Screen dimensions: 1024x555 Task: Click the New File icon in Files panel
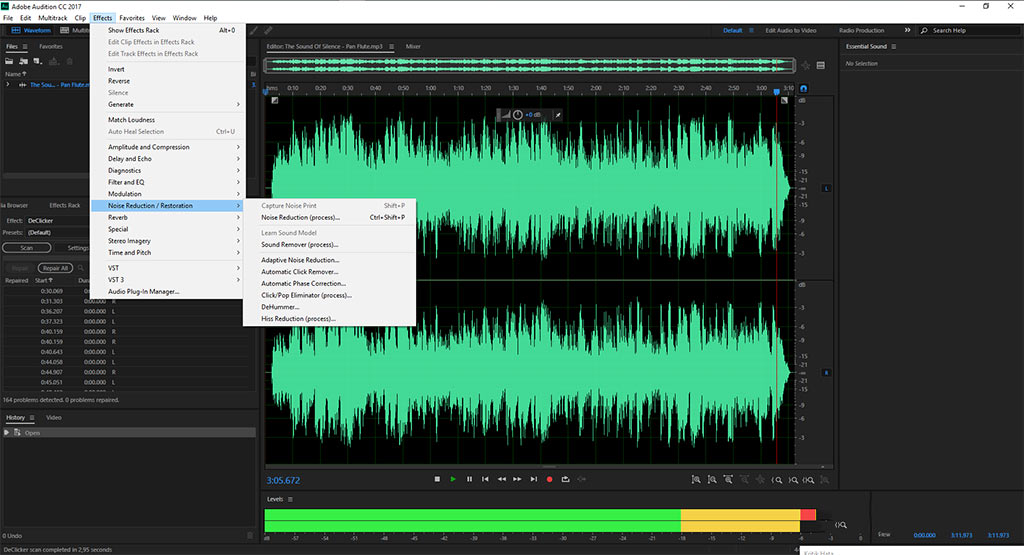point(38,61)
